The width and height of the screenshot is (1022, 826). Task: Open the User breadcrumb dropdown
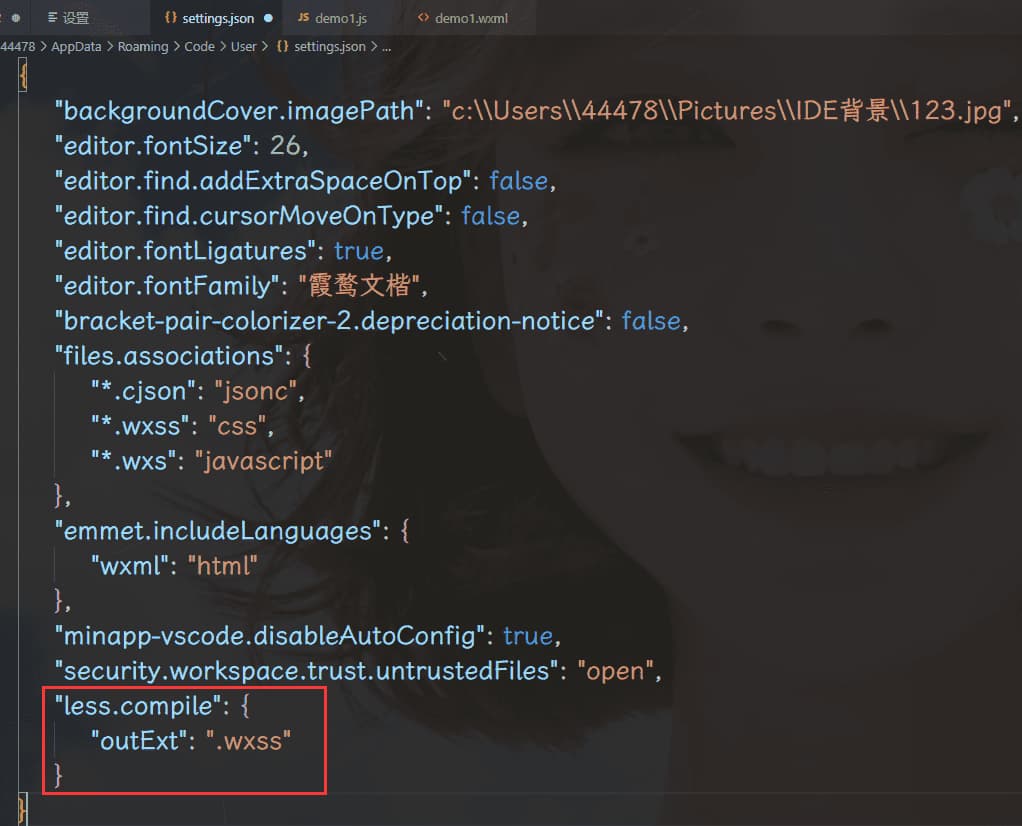[244, 46]
